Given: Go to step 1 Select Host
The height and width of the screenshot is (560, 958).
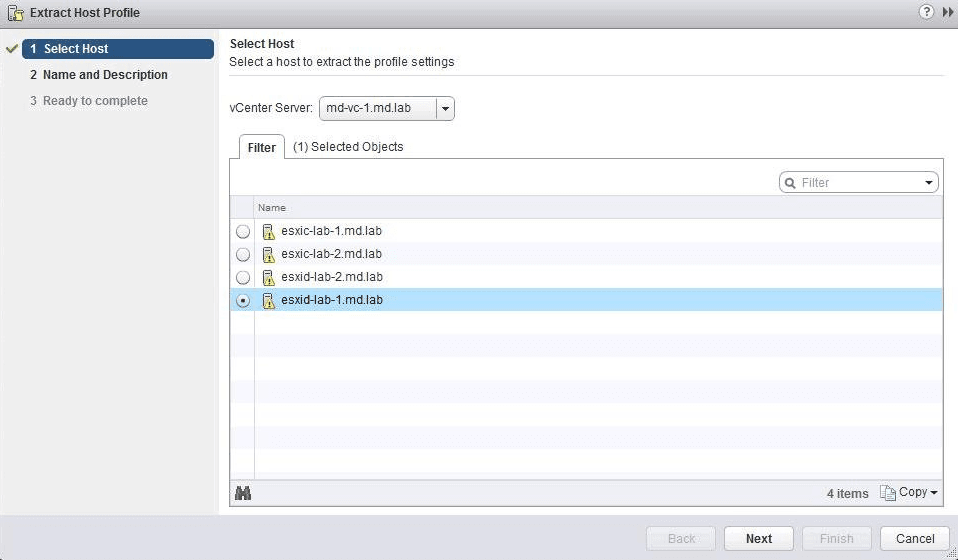Looking at the screenshot, I should [x=118, y=49].
